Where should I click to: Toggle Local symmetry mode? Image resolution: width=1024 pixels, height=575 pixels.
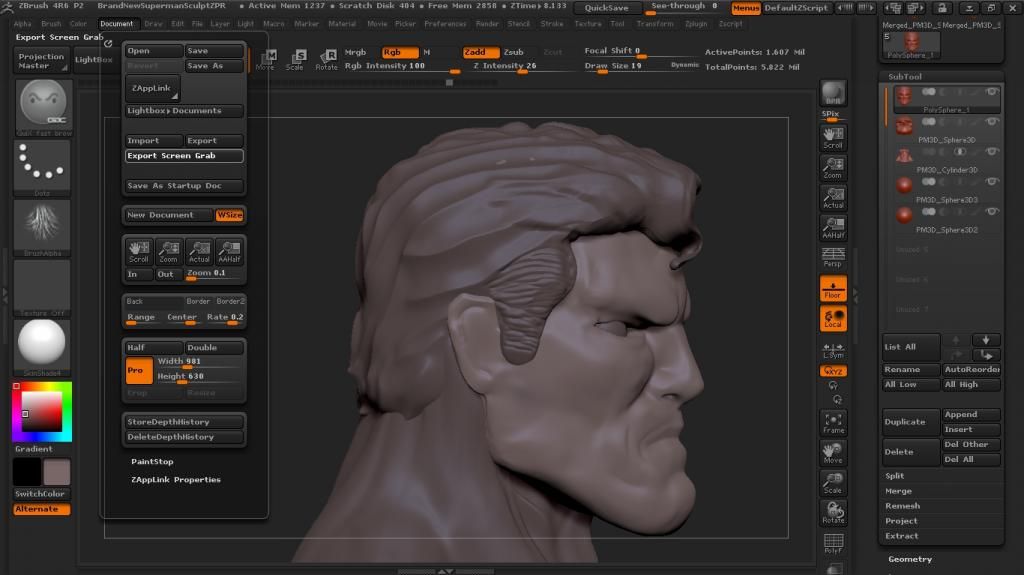833,318
